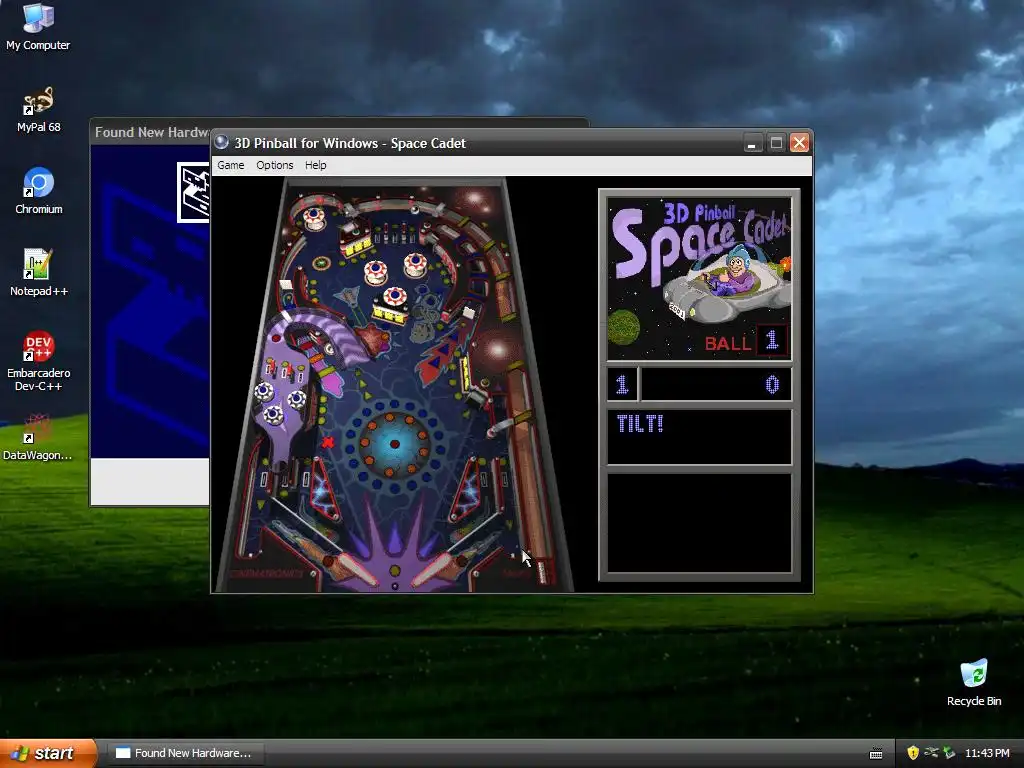Select the MyPal 68 desktop icon
The image size is (1024, 768).
[x=38, y=110]
